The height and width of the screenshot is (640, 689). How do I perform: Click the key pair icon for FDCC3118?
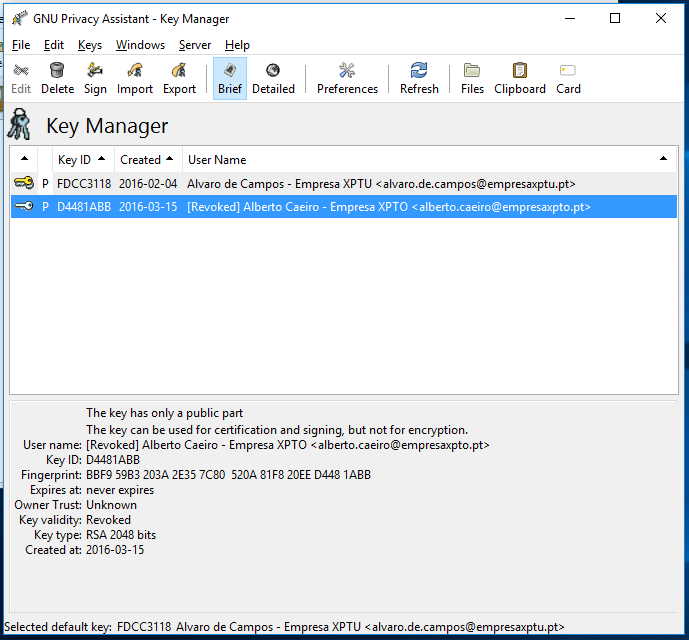(24, 182)
